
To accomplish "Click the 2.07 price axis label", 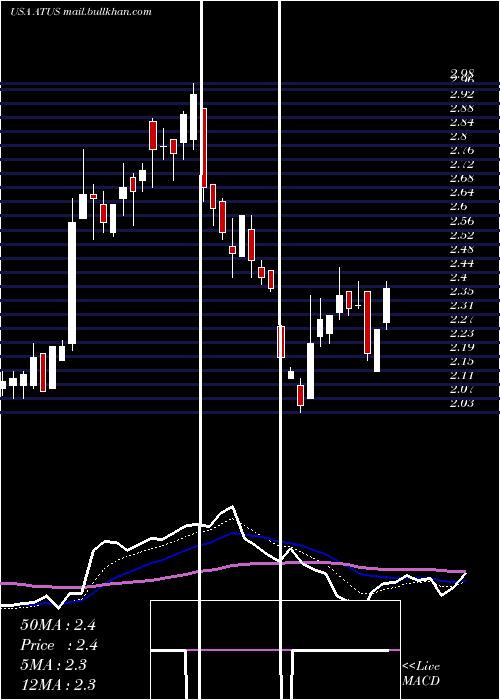I will click(462, 389).
